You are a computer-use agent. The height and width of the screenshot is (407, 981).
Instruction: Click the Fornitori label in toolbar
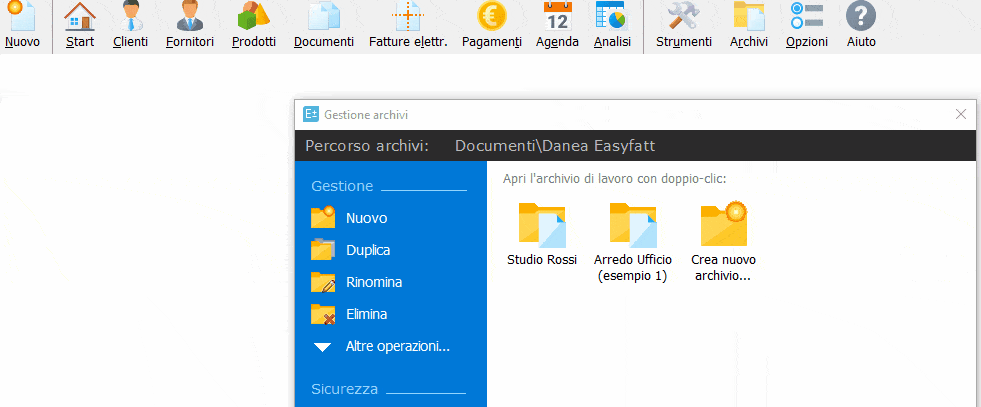(x=190, y=42)
